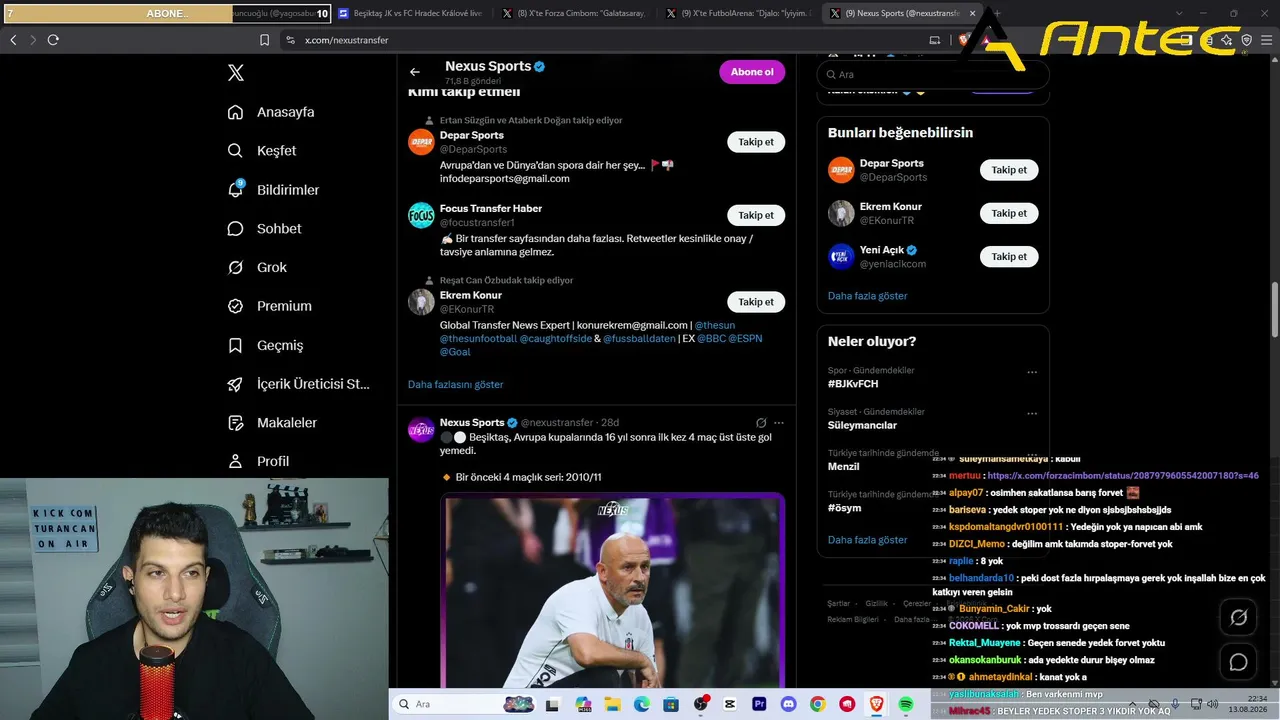
Task: Follow Ekrem Konur in Bunları beğenebilirsin
Action: tap(1009, 213)
